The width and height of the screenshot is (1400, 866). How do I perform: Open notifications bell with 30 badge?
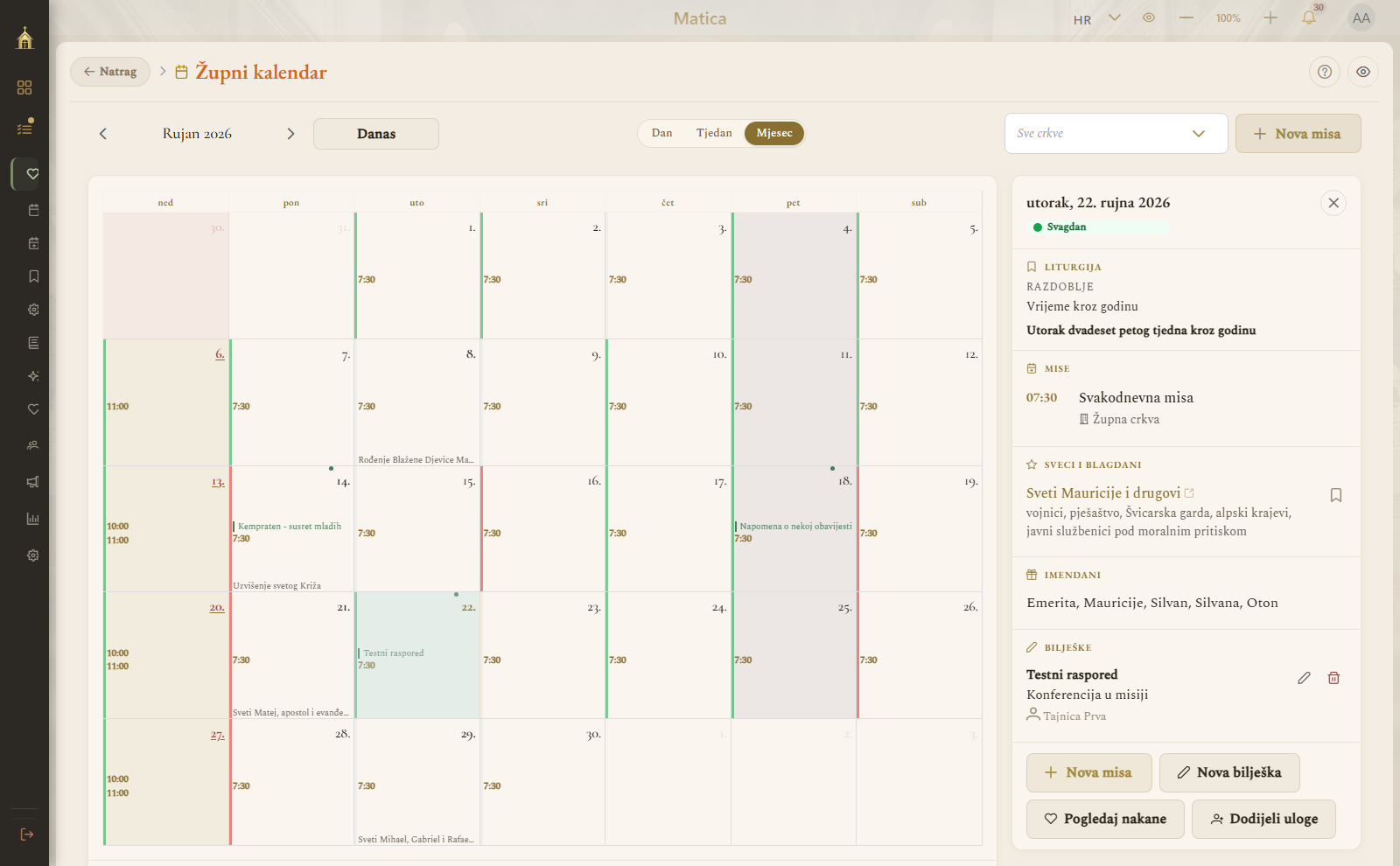(x=1310, y=17)
